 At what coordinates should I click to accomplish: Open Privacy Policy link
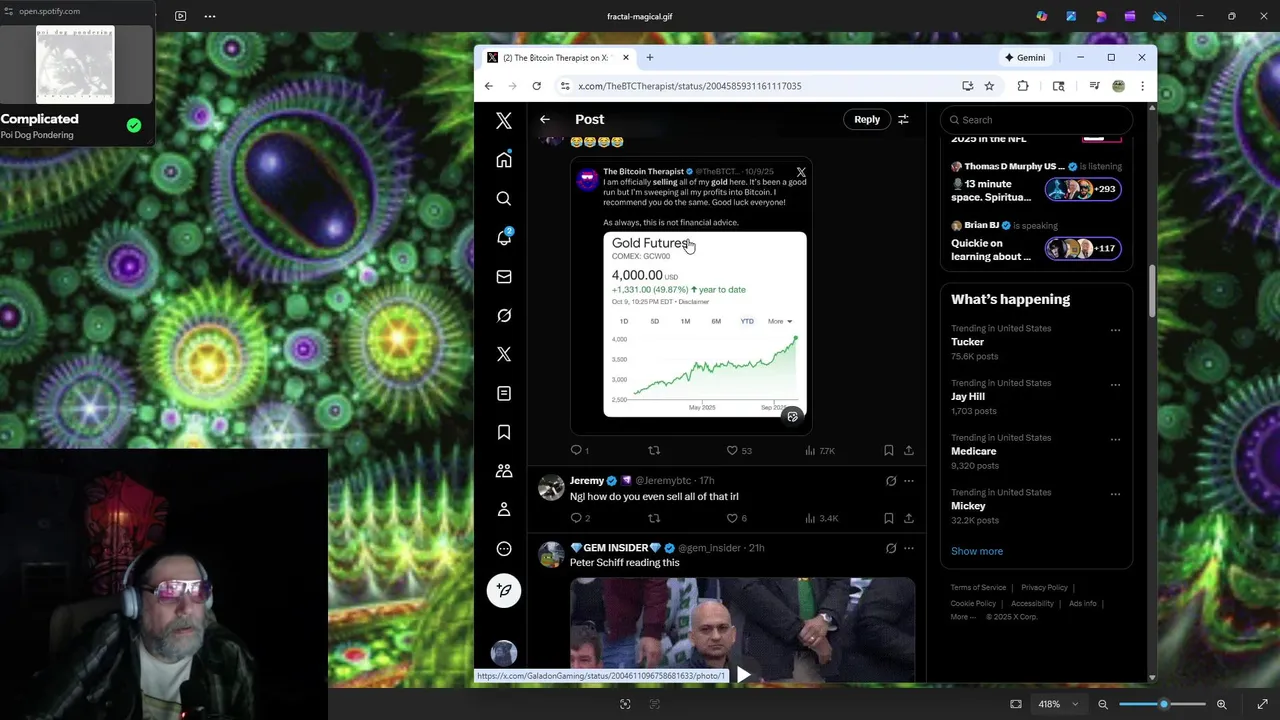1044,588
